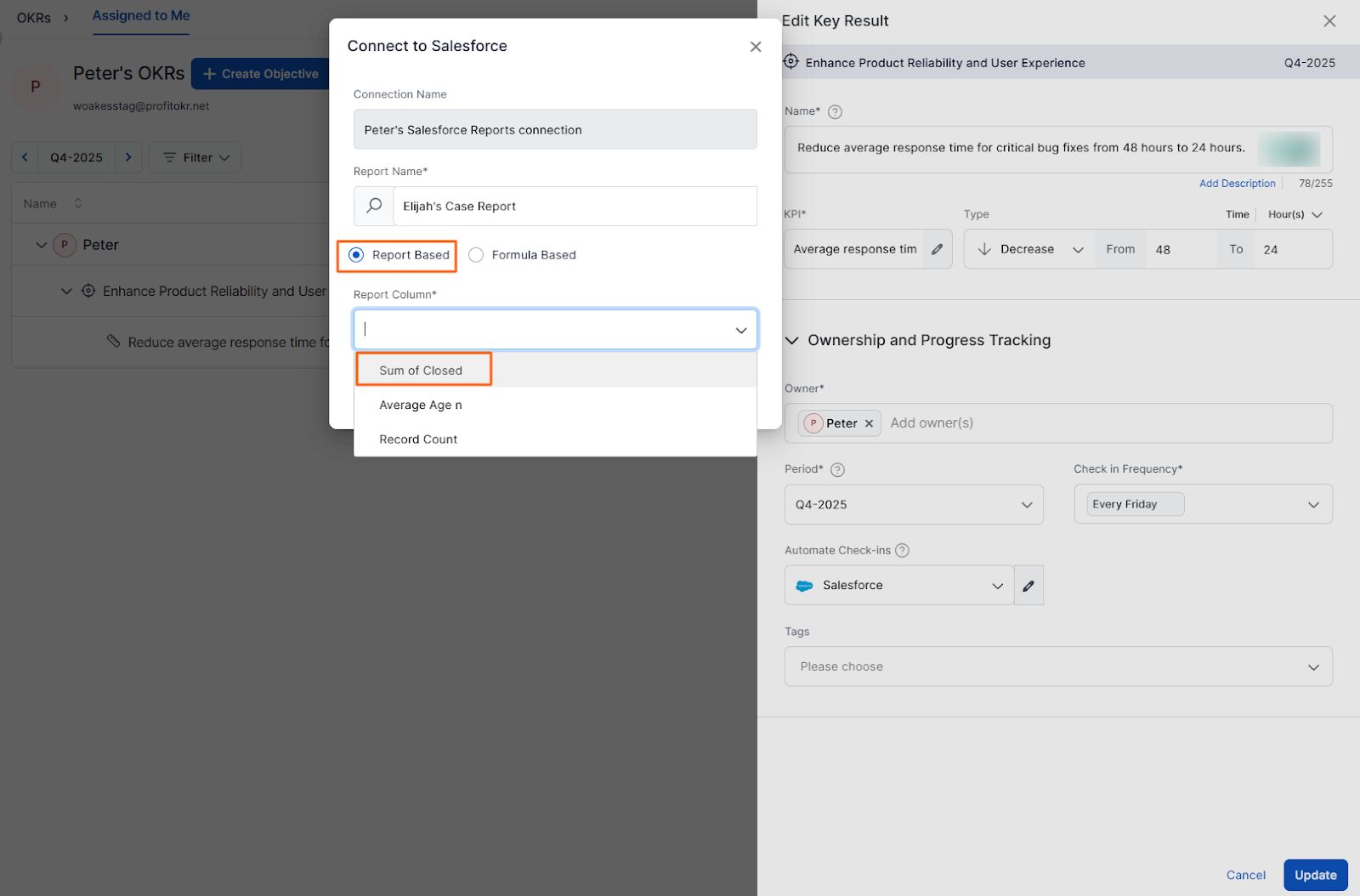Switch to Assigned to Me tab

141,16
